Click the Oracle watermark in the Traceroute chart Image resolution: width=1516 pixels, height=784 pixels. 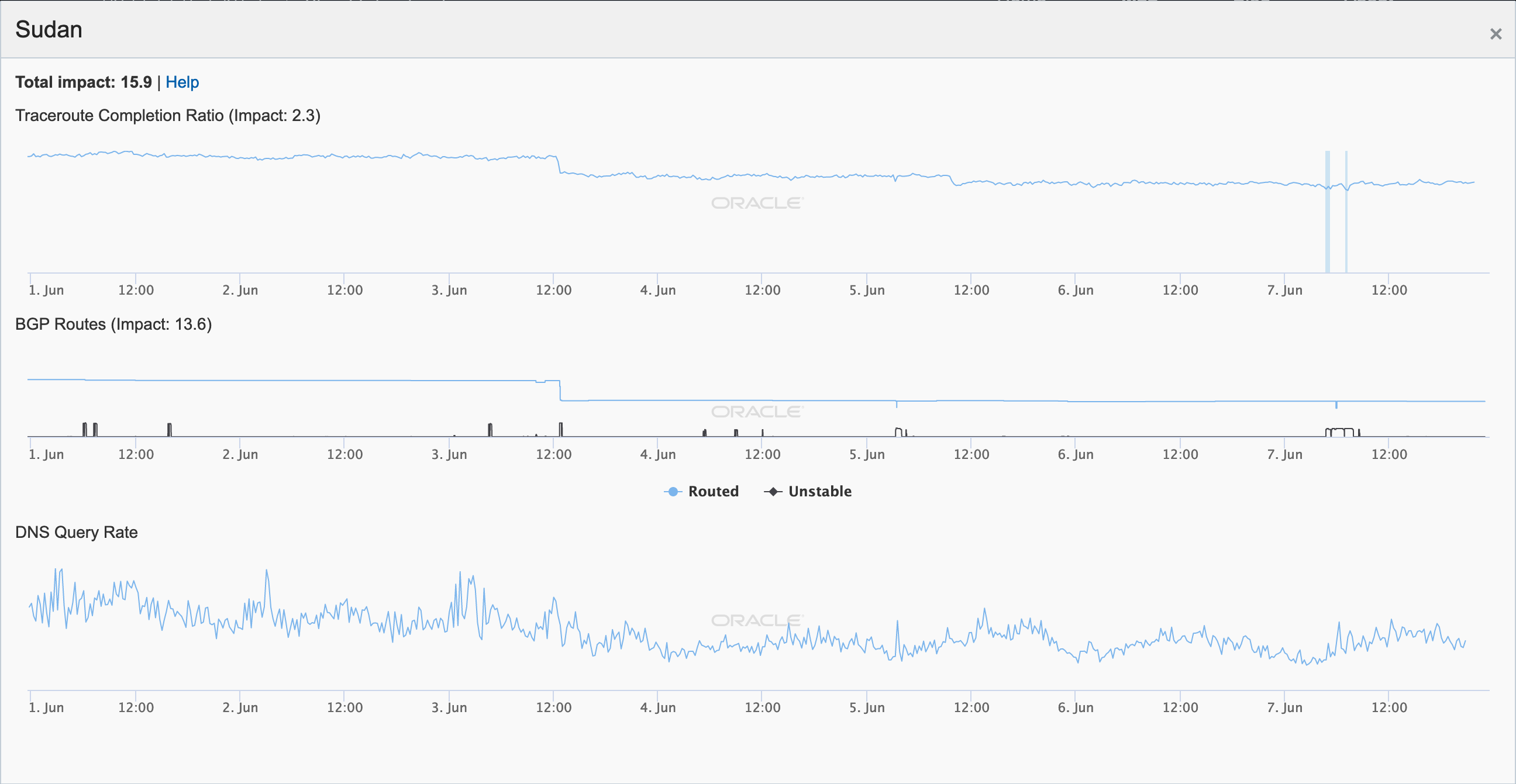point(757,203)
